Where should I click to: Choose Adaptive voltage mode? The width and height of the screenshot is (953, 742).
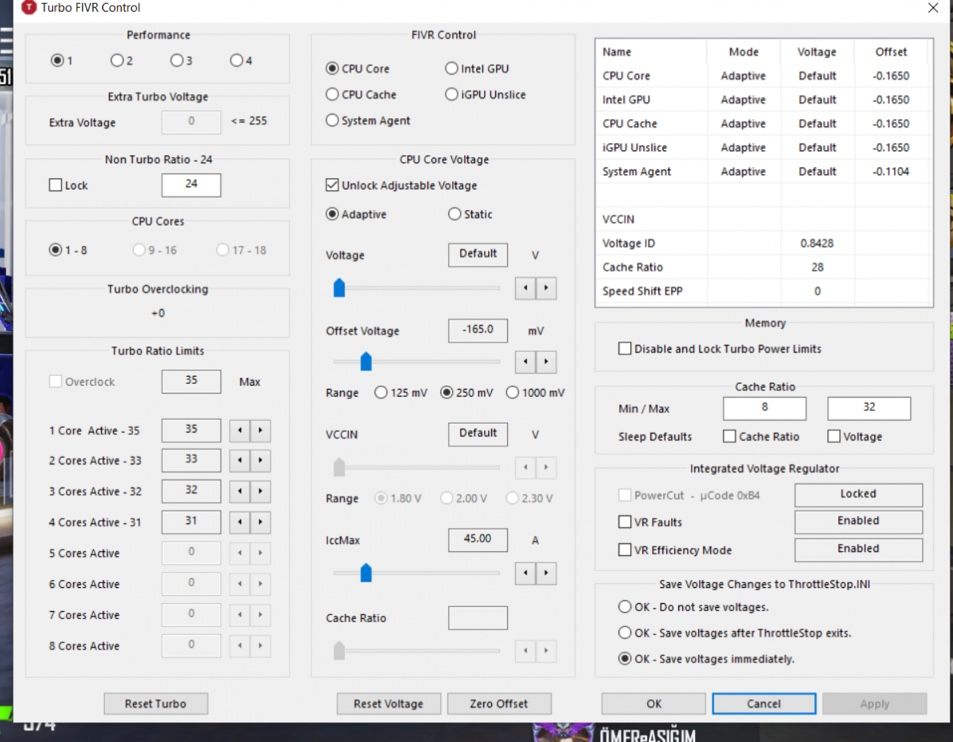tap(332, 214)
